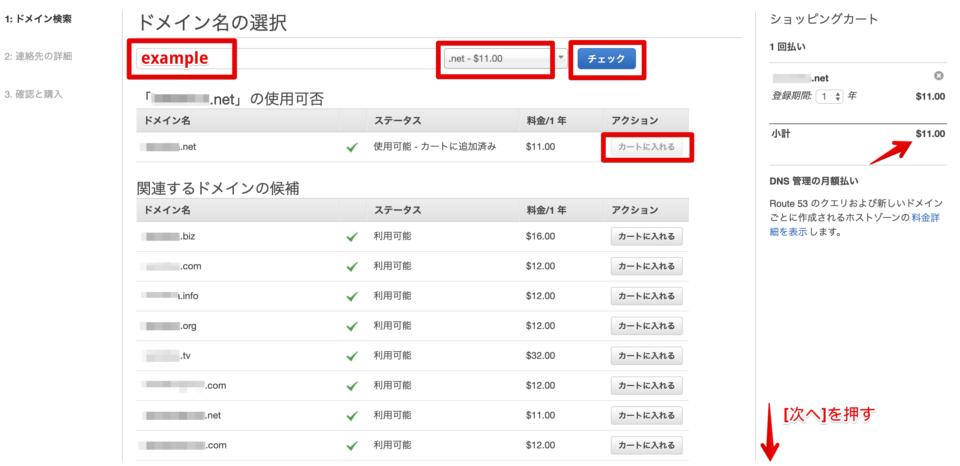Viewport: 960px width, 466px height.
Task: Open the registration period year selector in cart
Action: pyautogui.click(x=829, y=96)
